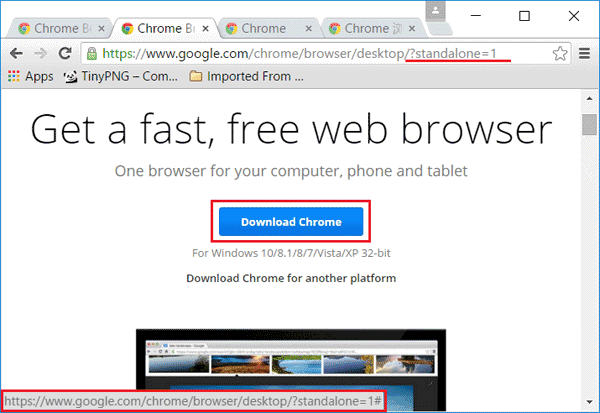This screenshot has width=600, height=413.
Task: Click the user profile avatar button
Action: pos(435,11)
